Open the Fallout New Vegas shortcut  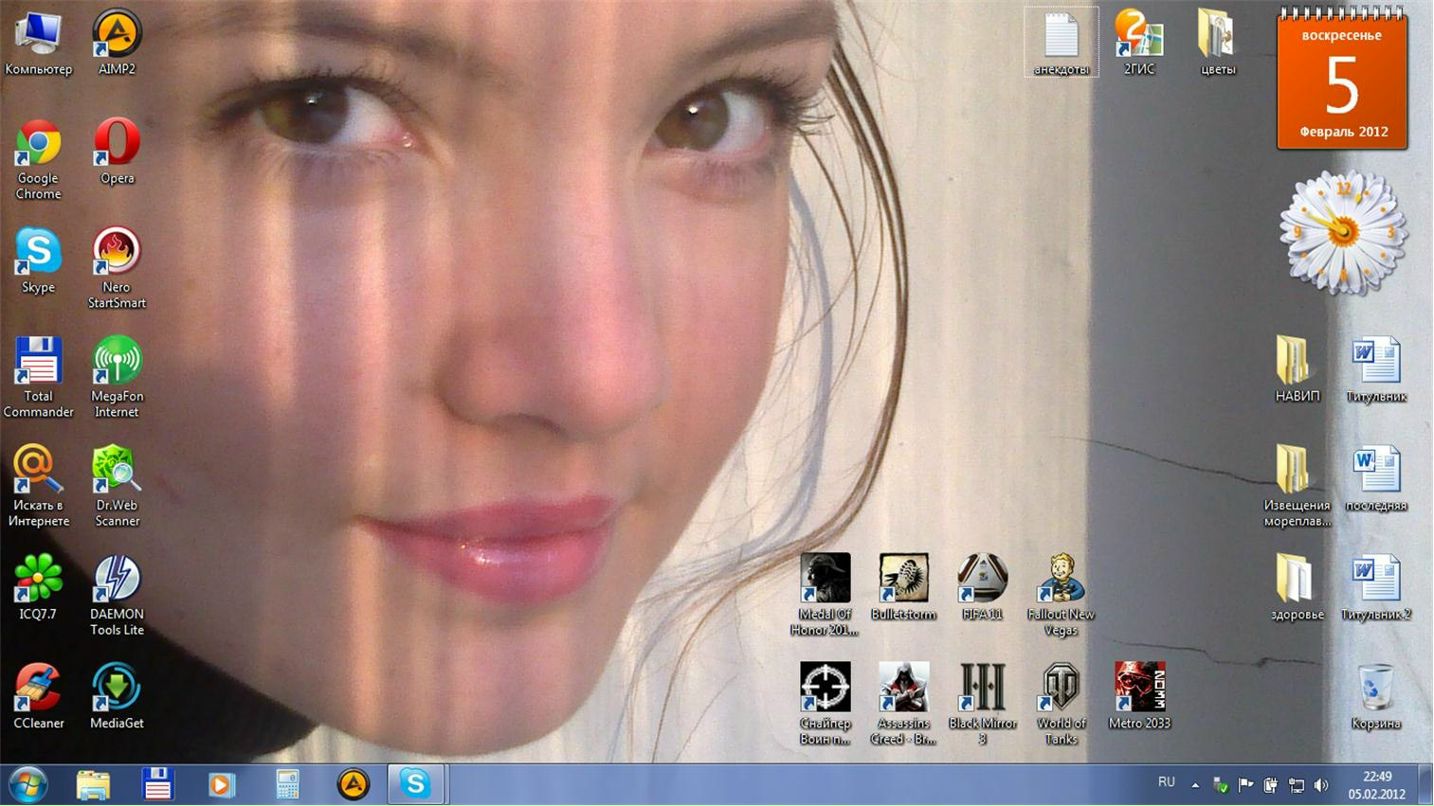pos(1061,580)
